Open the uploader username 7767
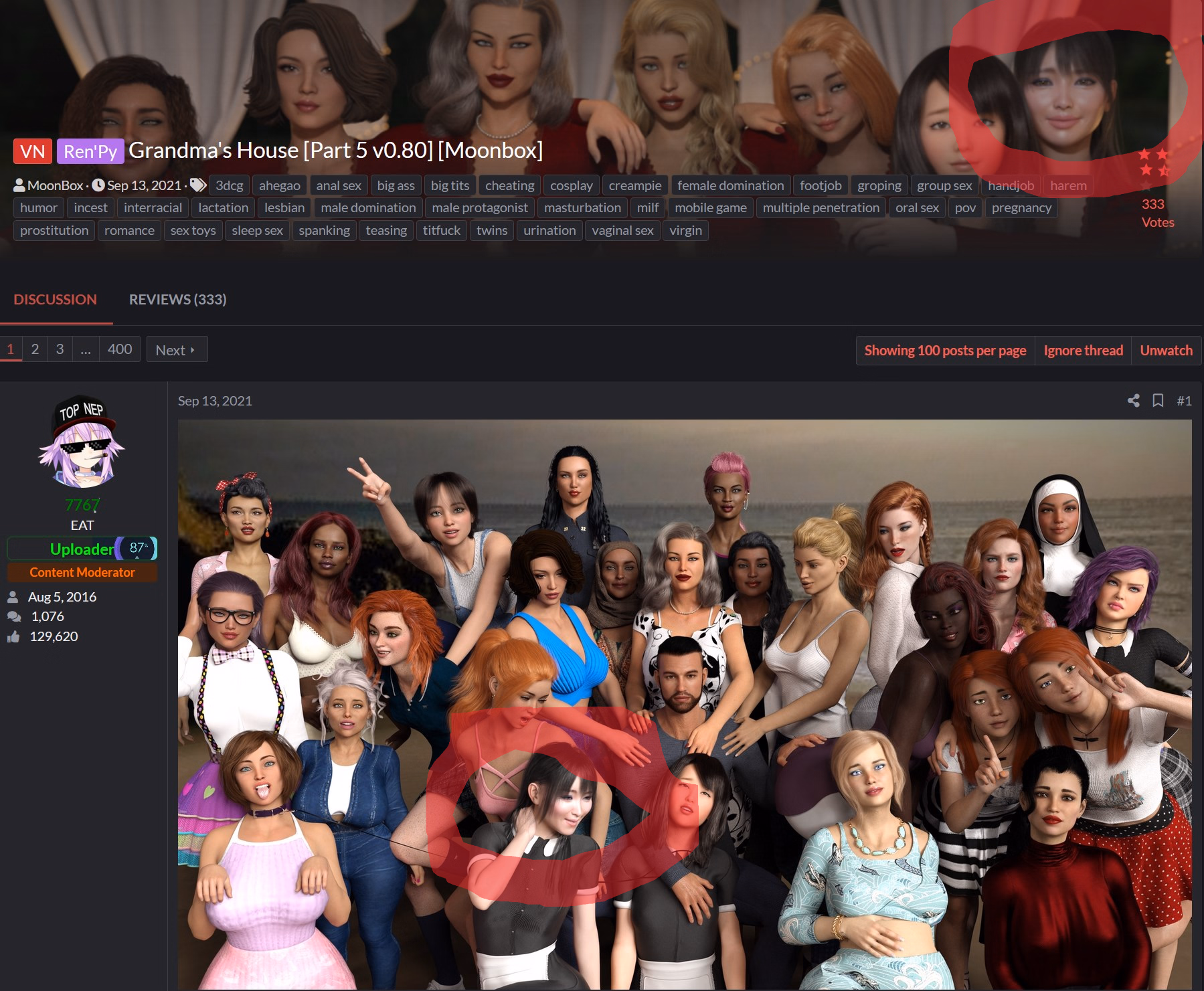 click(x=82, y=505)
